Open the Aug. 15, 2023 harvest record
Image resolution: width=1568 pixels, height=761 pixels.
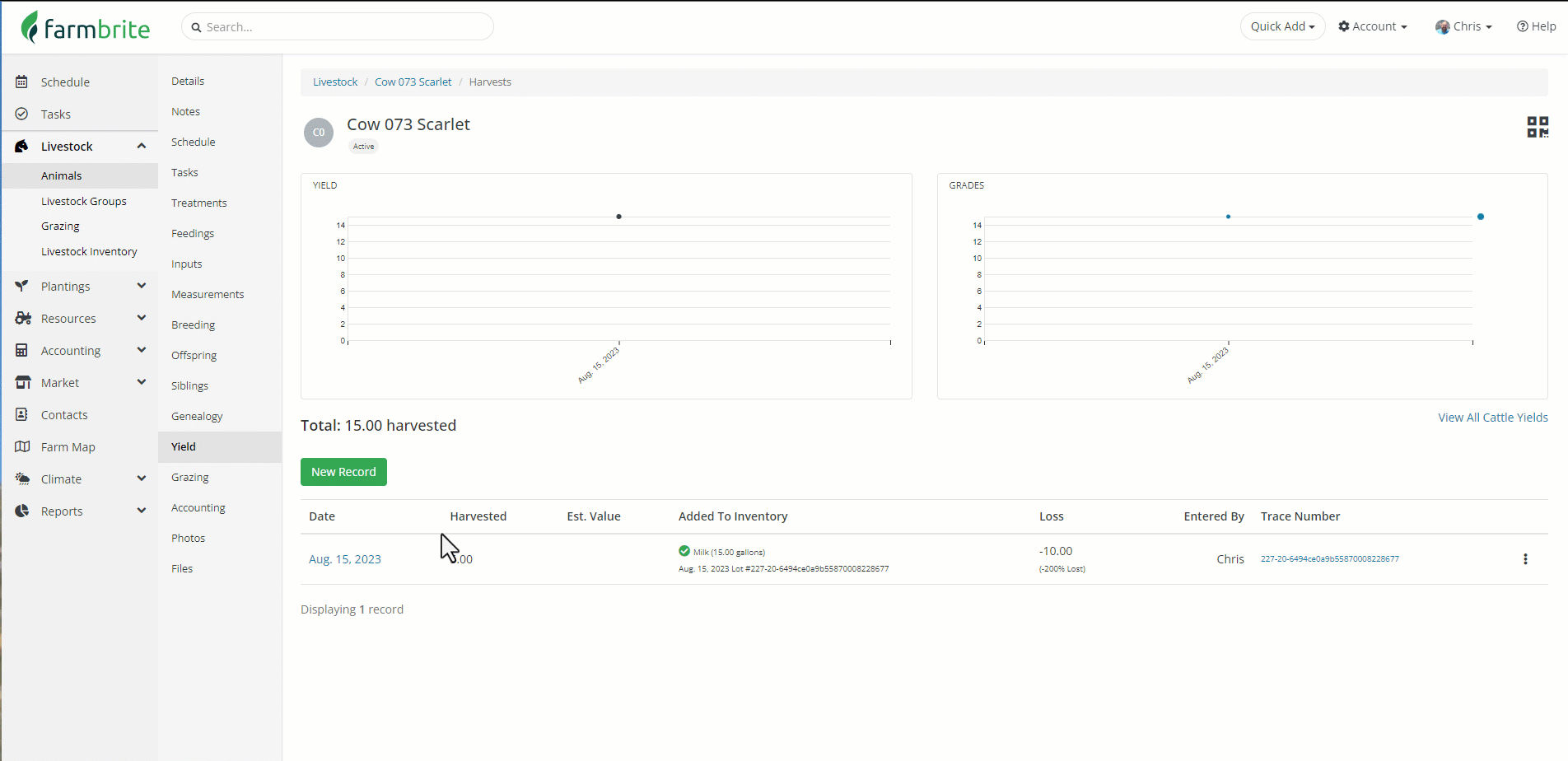[x=345, y=559]
